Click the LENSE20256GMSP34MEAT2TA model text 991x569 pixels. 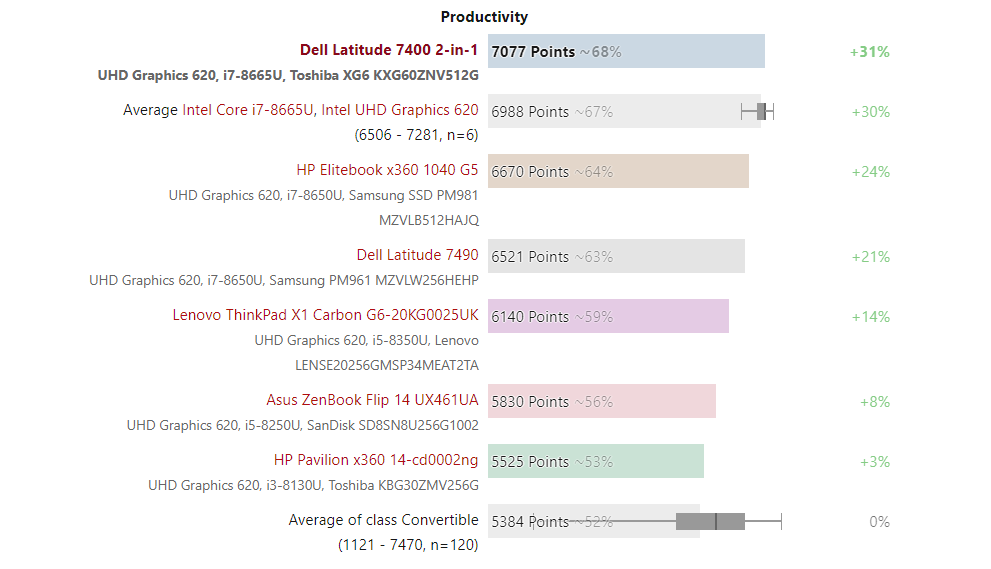coord(387,365)
